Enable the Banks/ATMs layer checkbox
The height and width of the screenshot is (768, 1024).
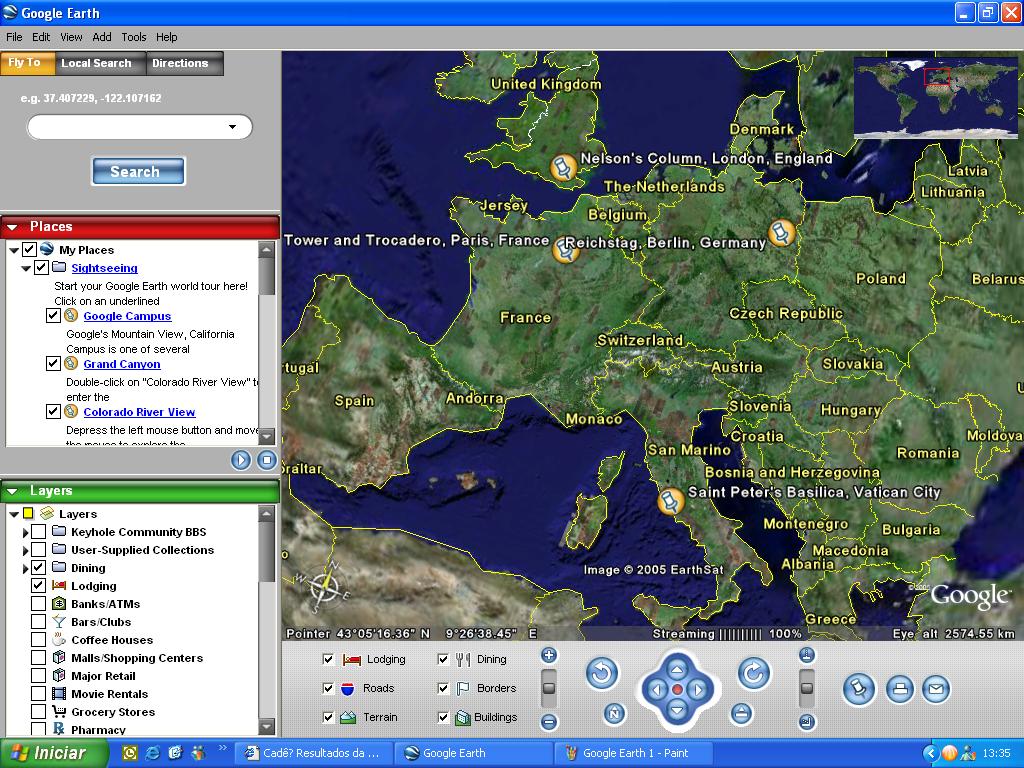pos(39,603)
